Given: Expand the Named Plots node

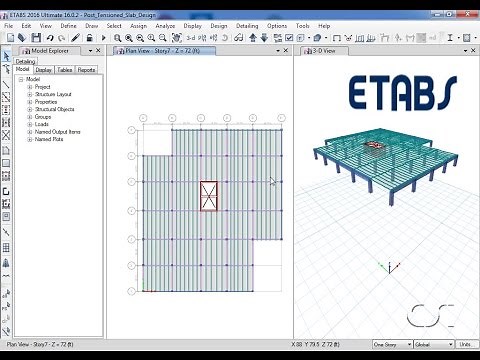Looking at the screenshot, I should tap(30, 139).
